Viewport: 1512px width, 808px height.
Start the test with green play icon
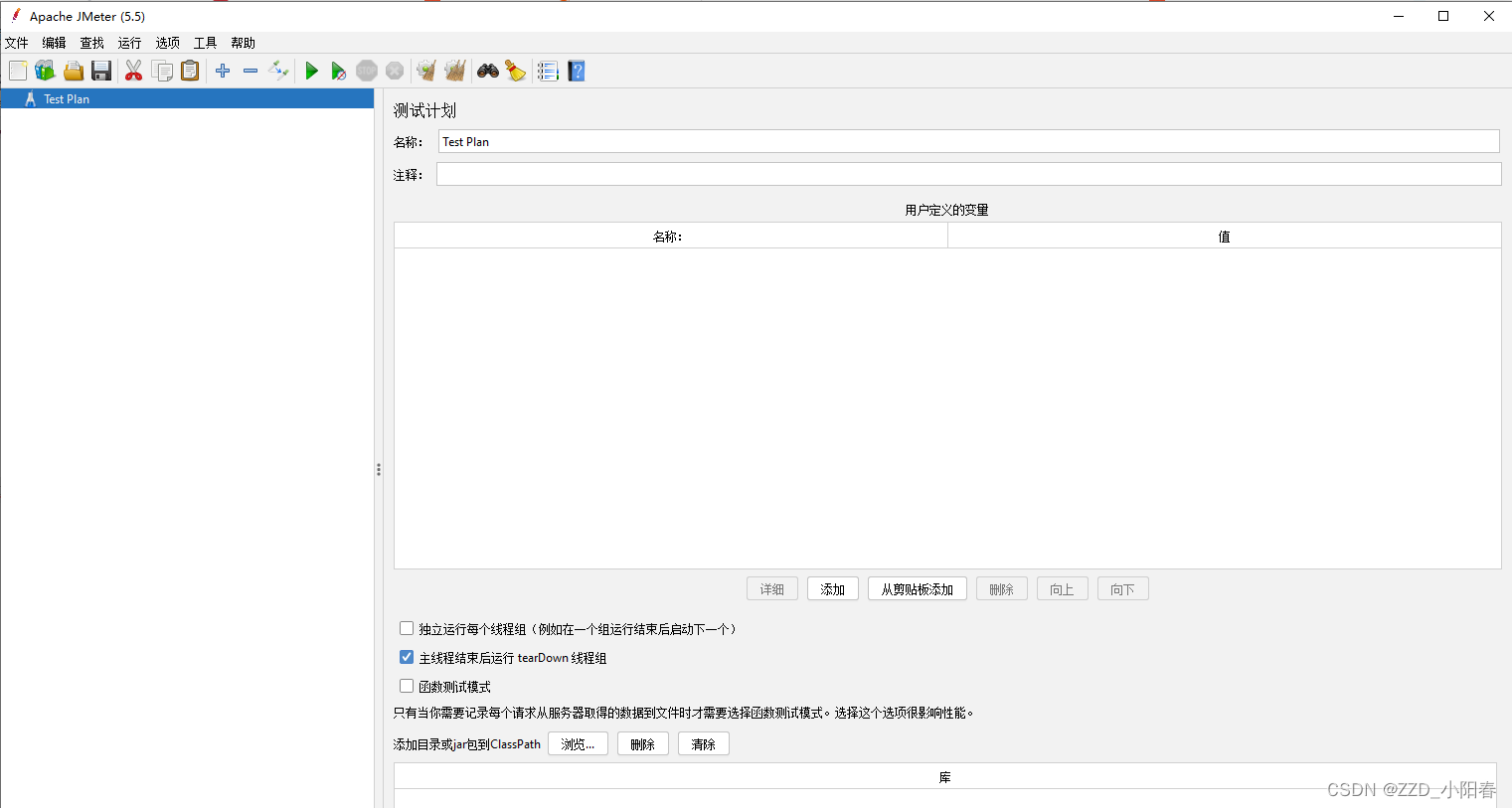pos(311,71)
